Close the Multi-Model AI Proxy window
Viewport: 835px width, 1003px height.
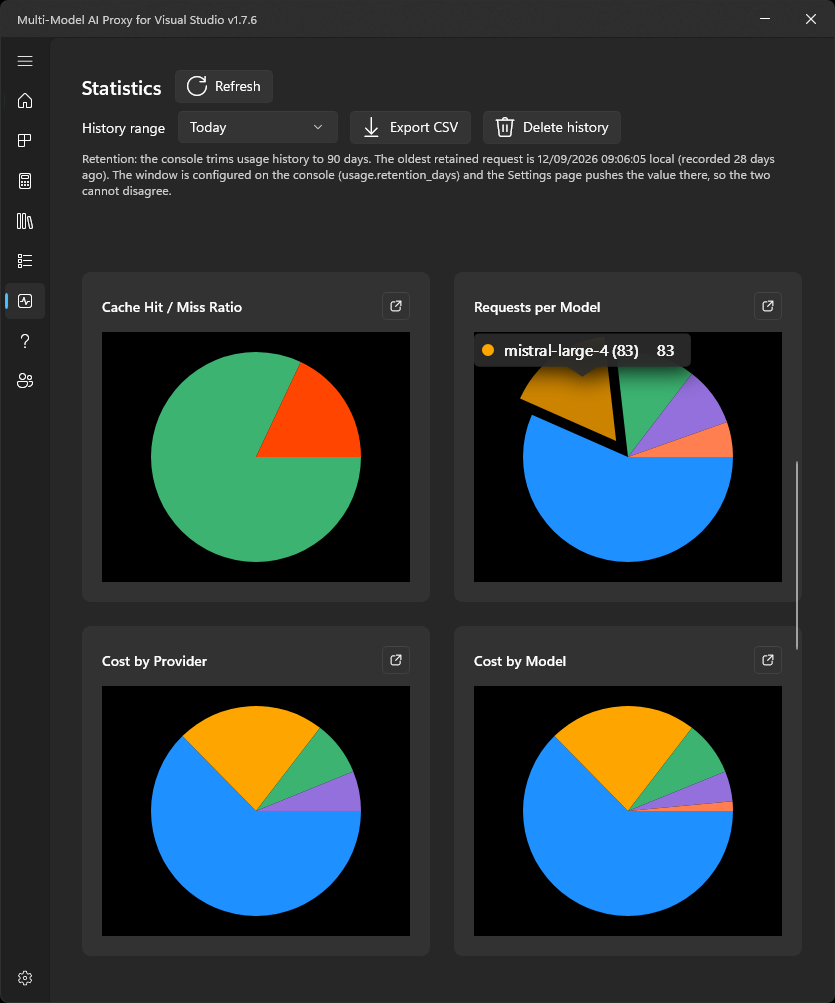tap(811, 19)
